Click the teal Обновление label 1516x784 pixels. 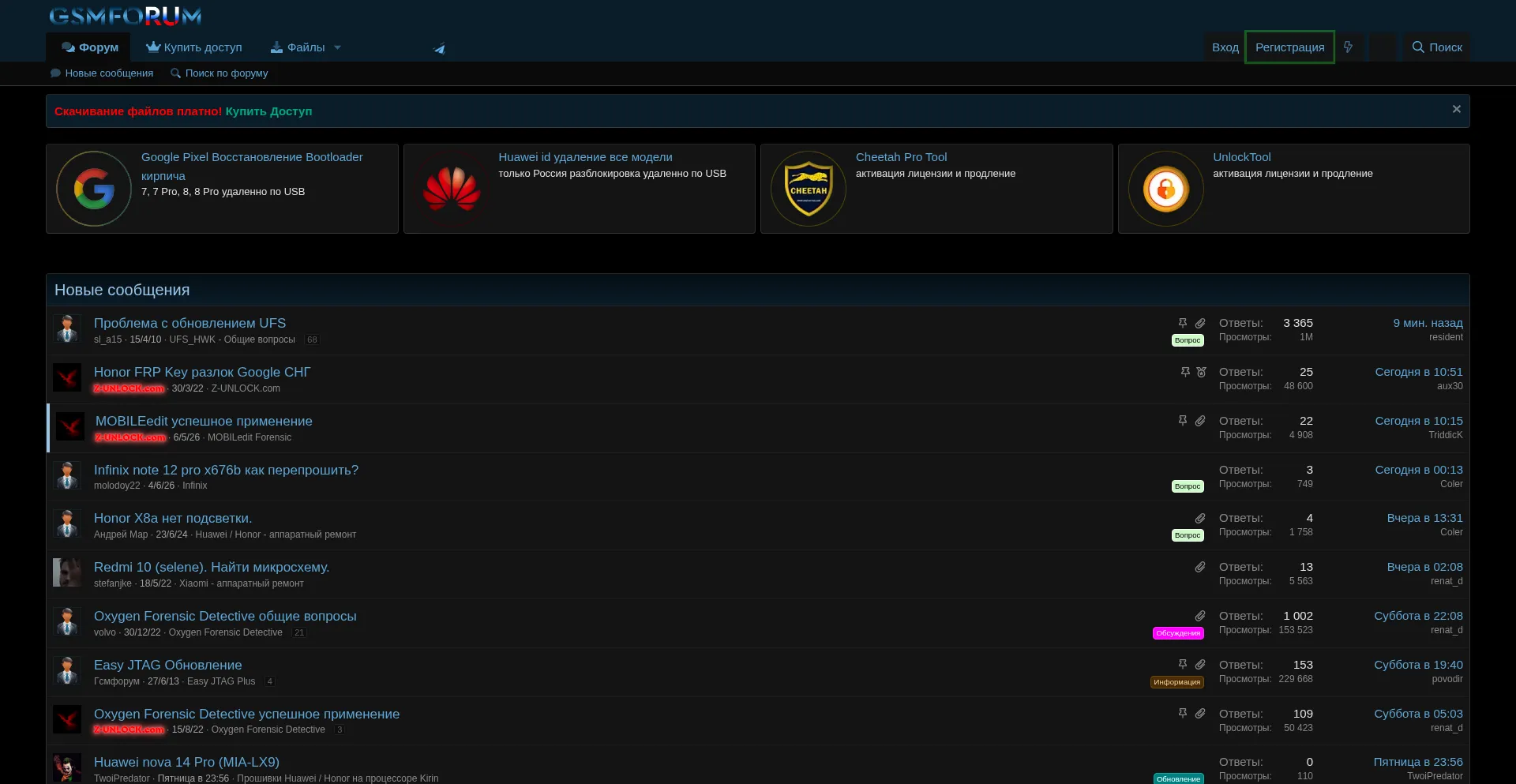[x=1179, y=778]
